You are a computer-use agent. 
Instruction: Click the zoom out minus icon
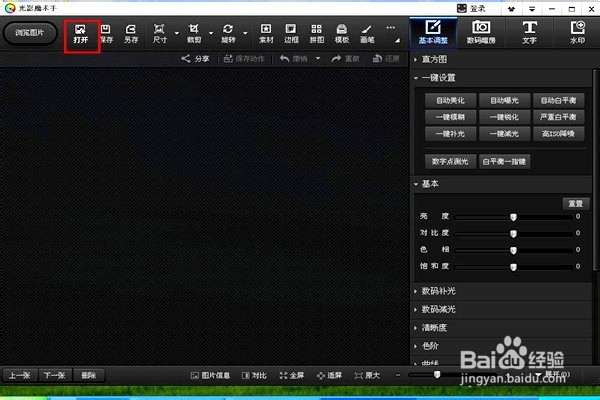(398, 375)
